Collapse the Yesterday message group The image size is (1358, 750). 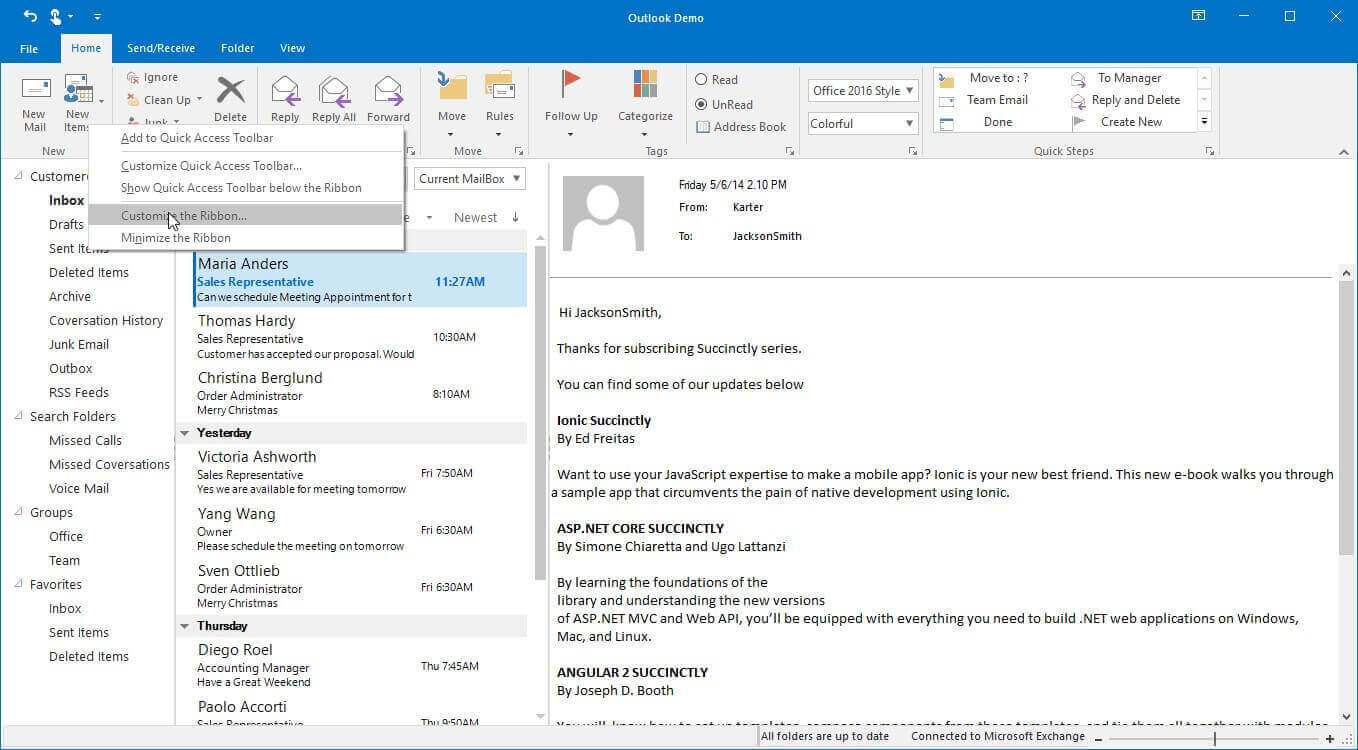[184, 434]
